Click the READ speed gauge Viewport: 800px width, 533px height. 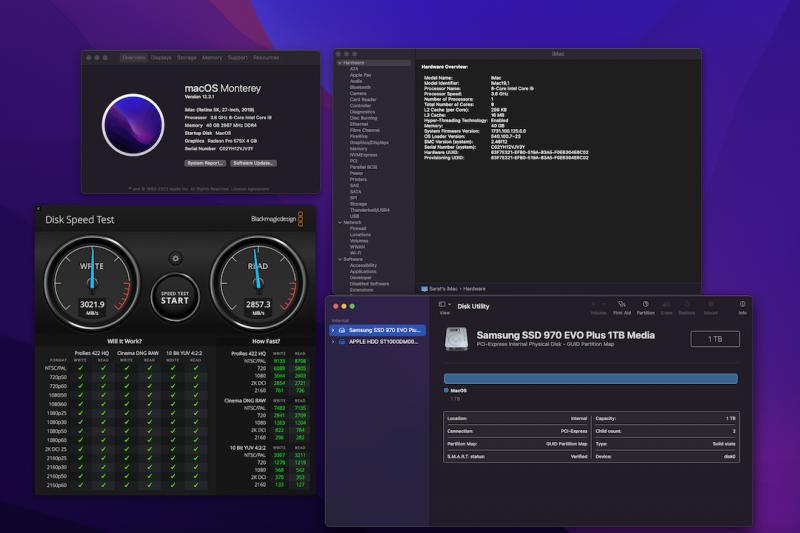click(258, 282)
